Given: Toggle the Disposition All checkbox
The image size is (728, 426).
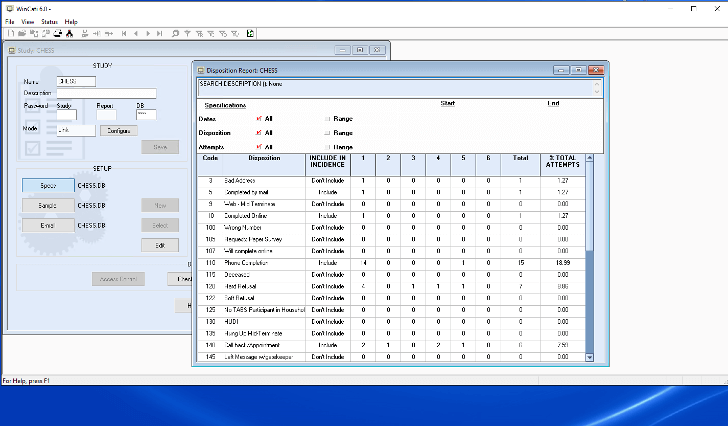Looking at the screenshot, I should [259, 133].
